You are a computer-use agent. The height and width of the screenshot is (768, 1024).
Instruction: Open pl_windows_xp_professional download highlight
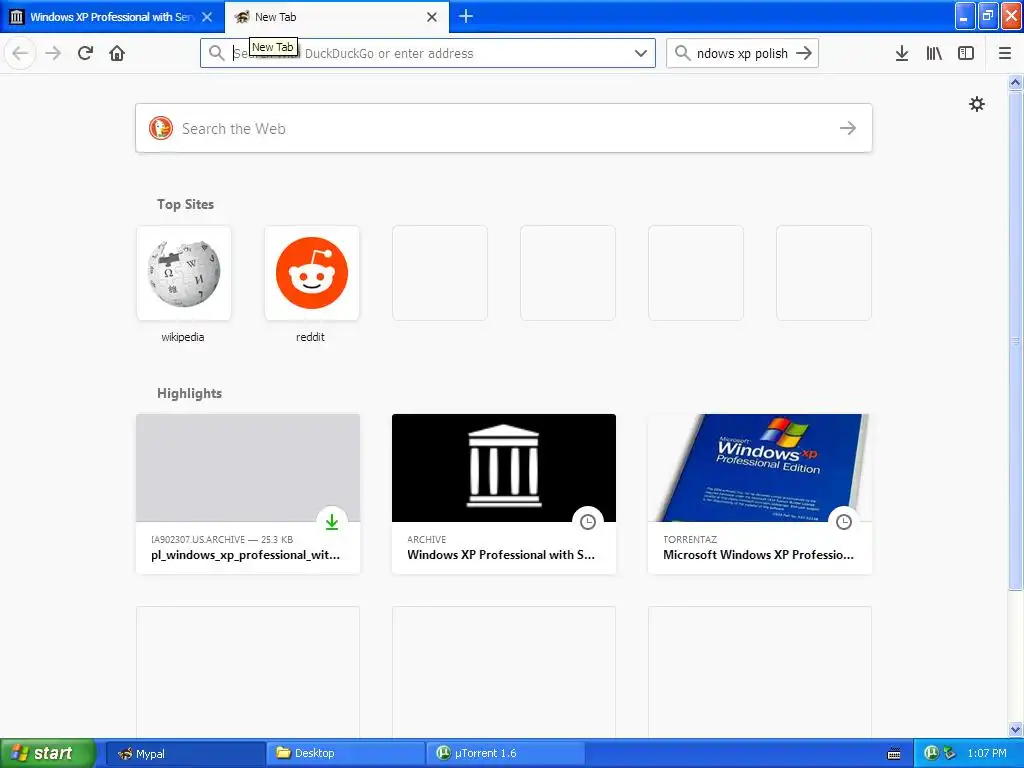click(x=248, y=494)
